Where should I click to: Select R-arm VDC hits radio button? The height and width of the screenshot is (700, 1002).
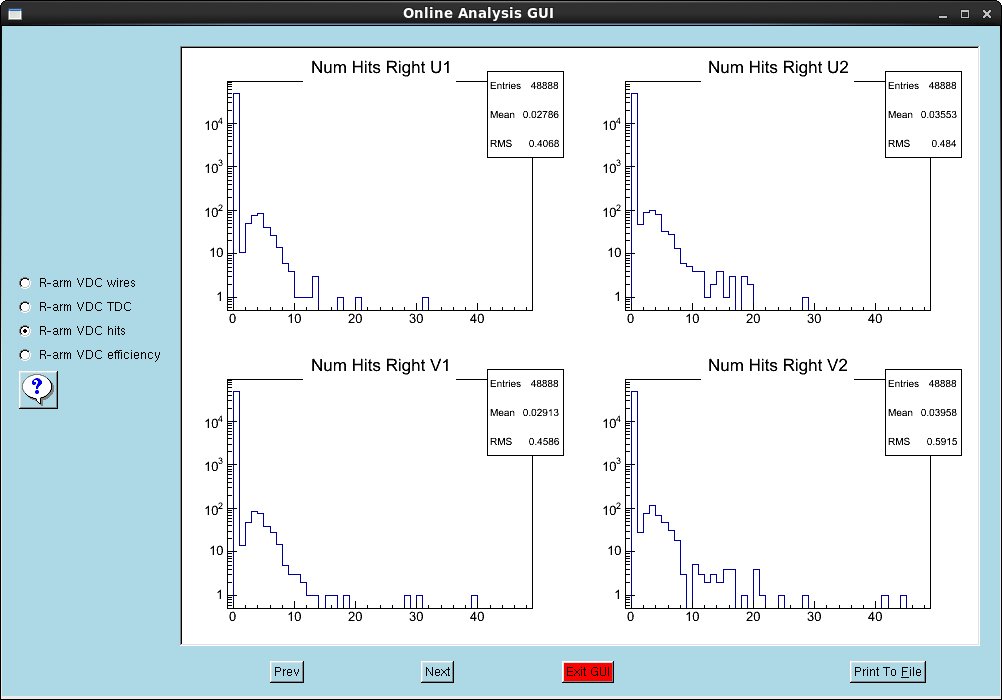25,331
